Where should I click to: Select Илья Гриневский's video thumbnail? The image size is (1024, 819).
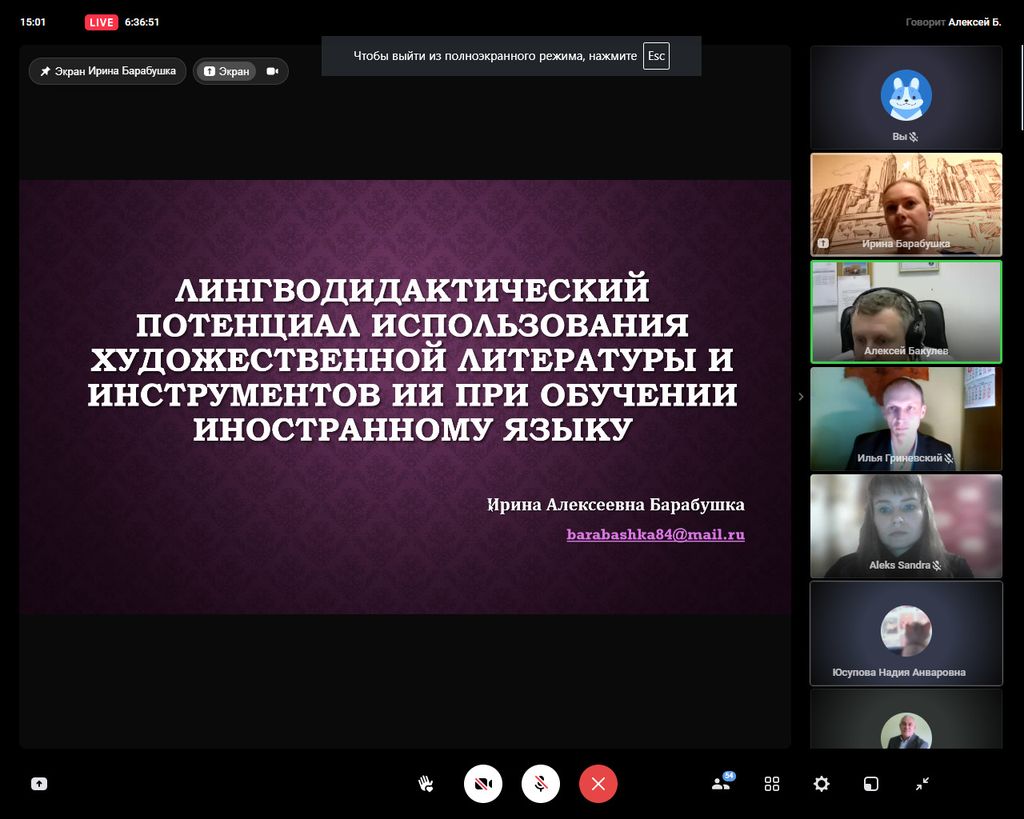pos(906,418)
